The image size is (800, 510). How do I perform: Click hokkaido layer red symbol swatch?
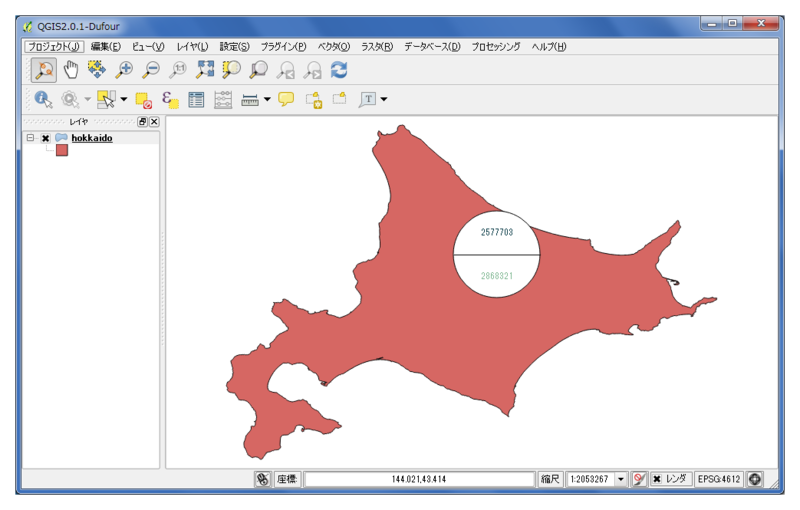62,150
